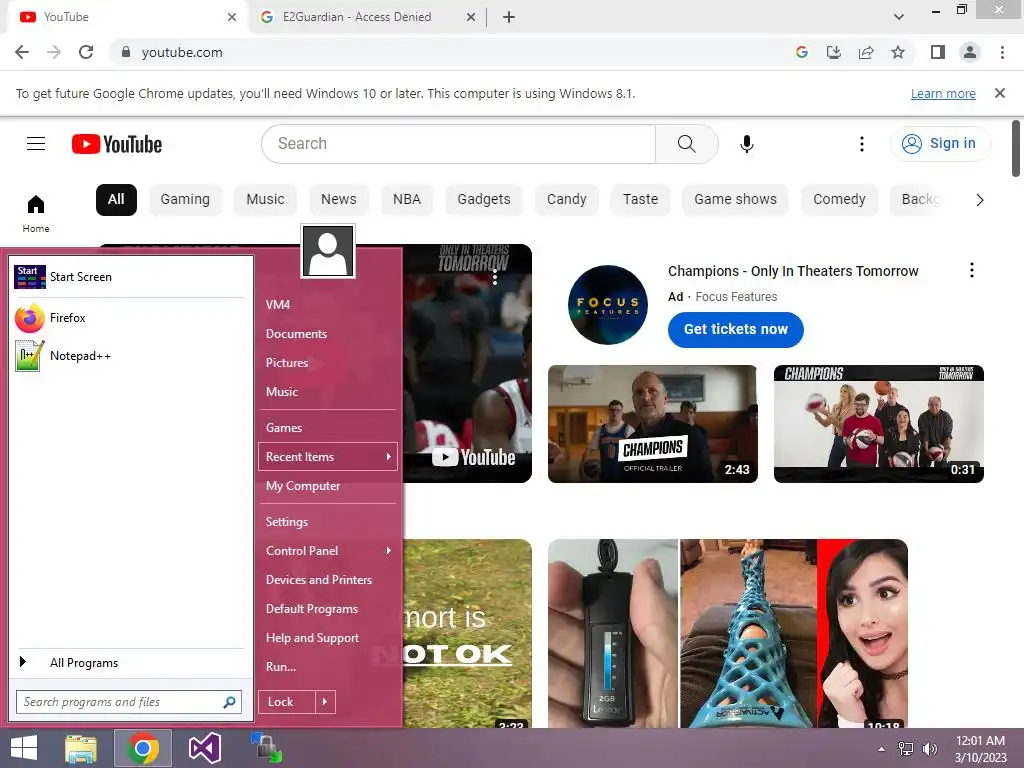Open Chrome tab search dropdown

click(899, 17)
